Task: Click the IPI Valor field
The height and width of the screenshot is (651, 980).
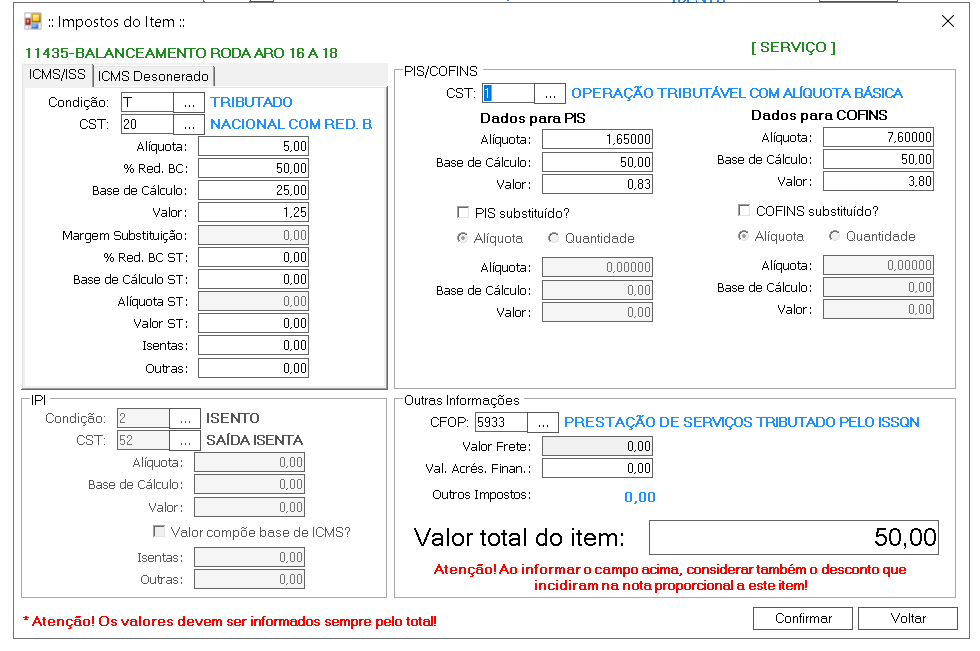Action: [249, 507]
